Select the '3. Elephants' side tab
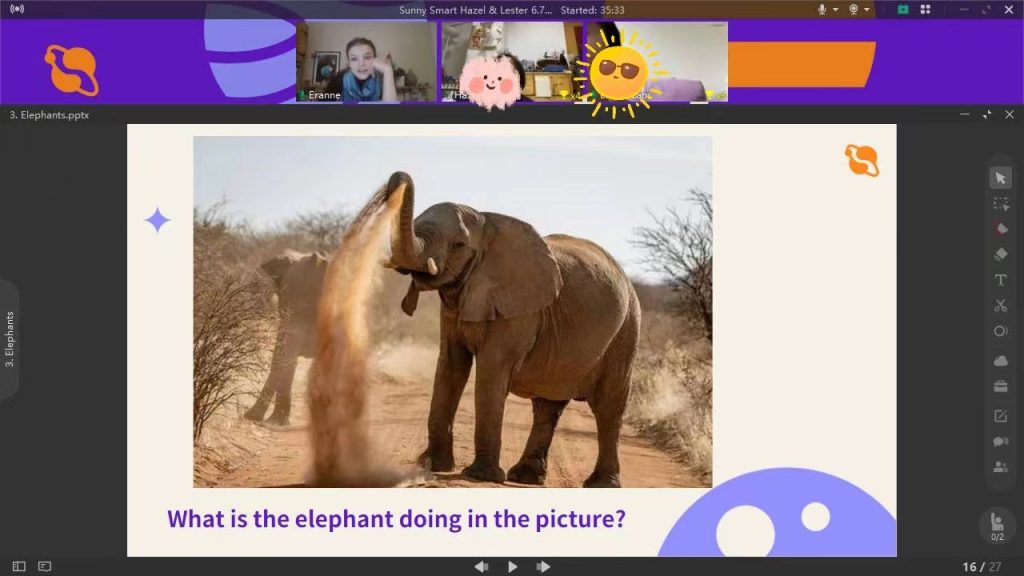Viewport: 1024px width, 576px height. (10, 340)
